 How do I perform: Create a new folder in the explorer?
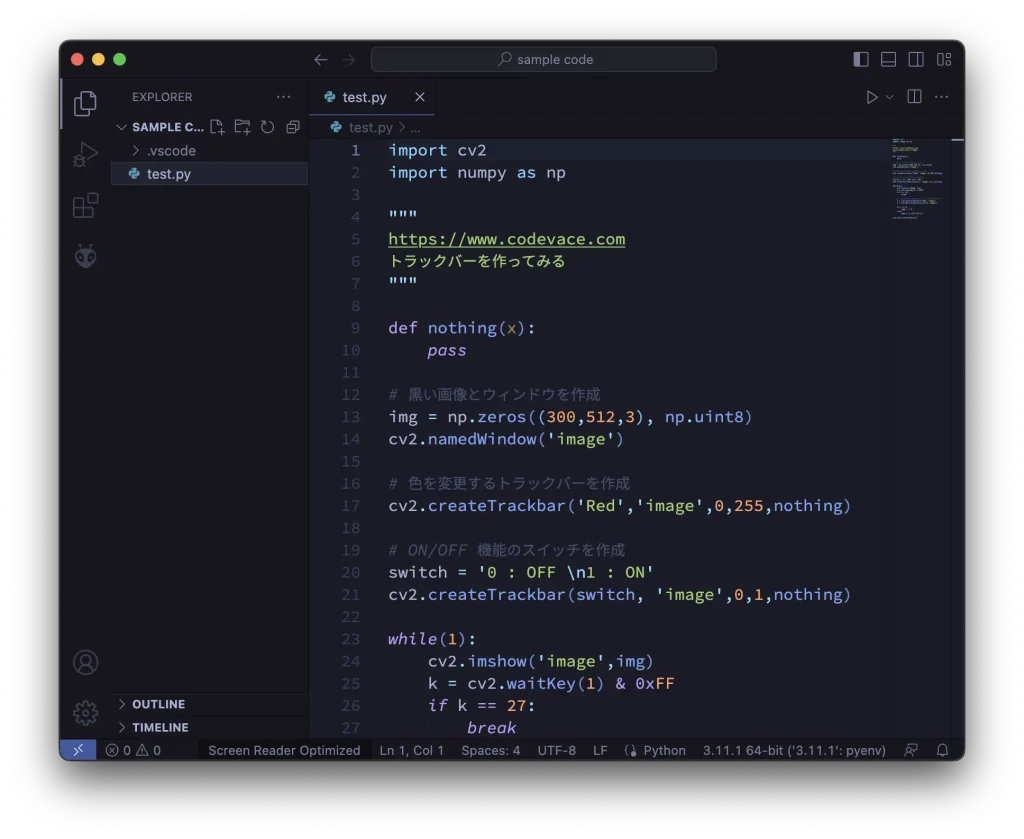click(241, 127)
